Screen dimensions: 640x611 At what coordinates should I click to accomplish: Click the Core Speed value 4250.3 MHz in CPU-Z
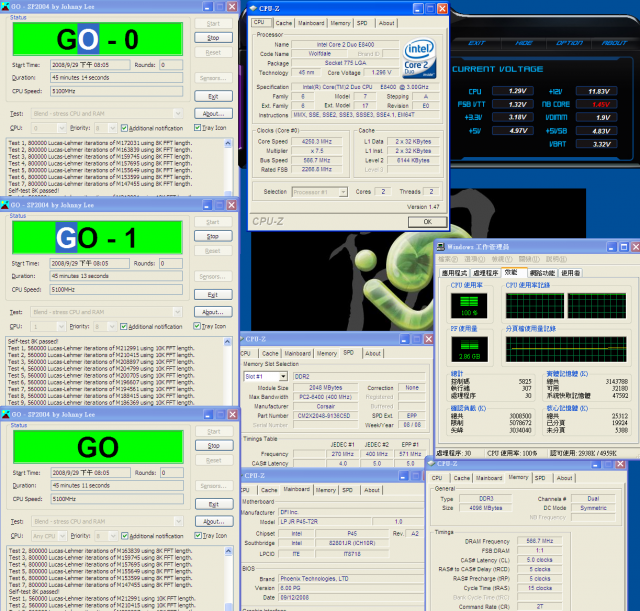(x=317, y=142)
